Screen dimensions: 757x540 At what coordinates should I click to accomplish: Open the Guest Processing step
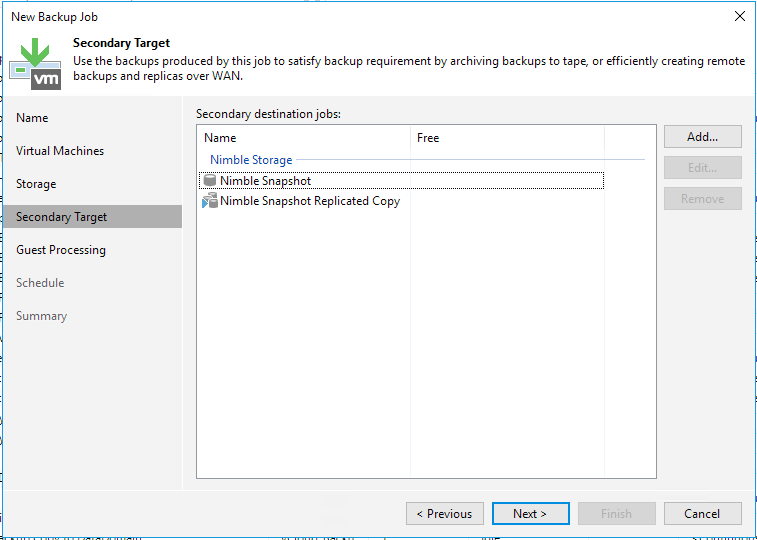click(61, 250)
